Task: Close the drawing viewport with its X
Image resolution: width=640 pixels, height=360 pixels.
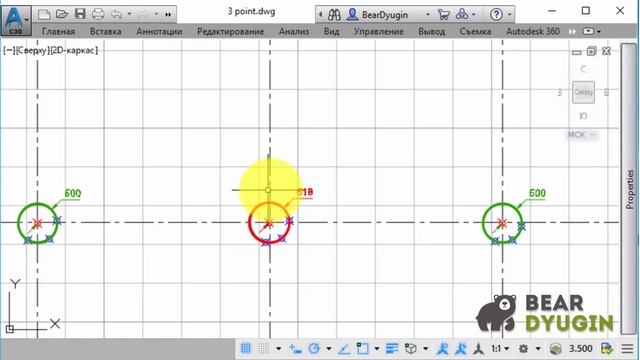Action: click(x=607, y=51)
